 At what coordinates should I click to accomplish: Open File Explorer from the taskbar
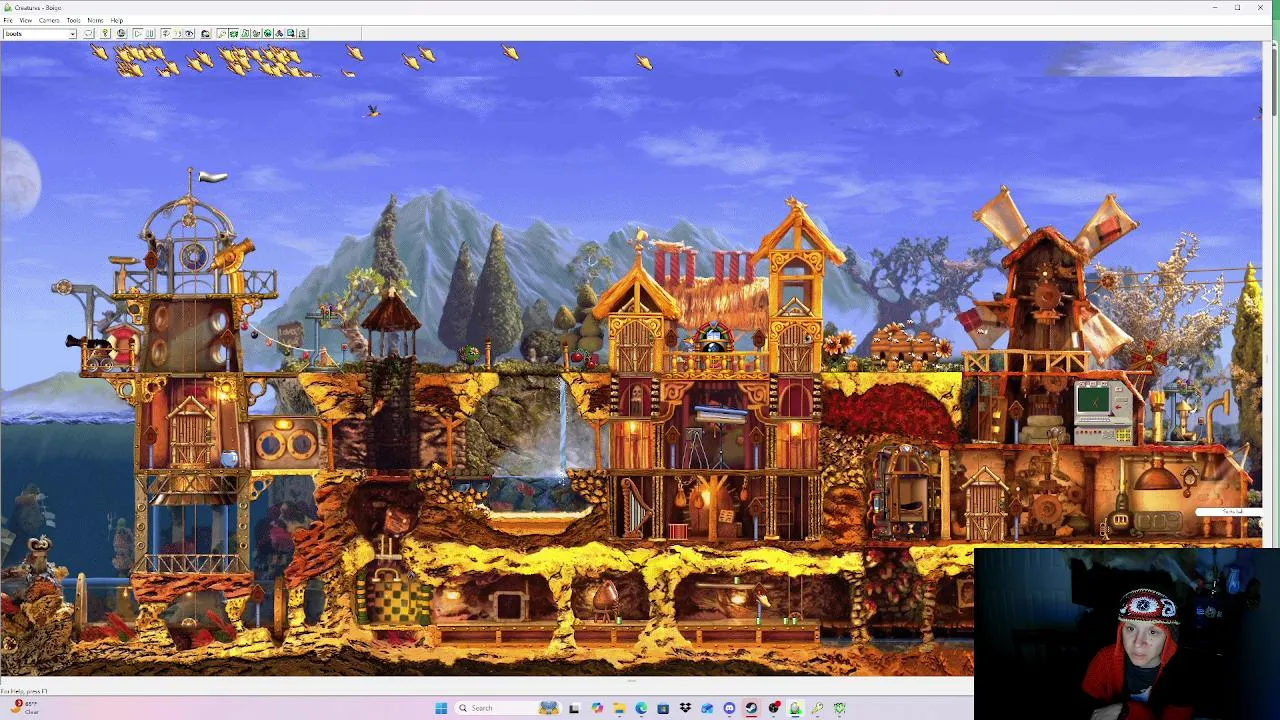click(619, 708)
